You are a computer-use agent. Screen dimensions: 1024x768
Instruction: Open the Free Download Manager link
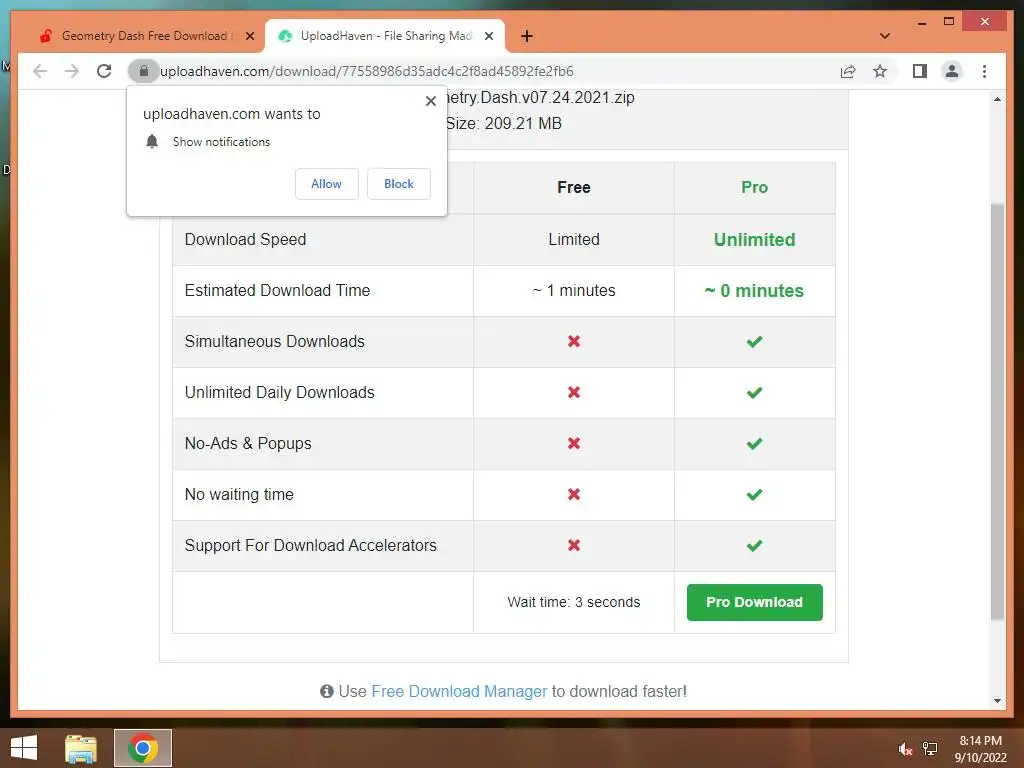(x=459, y=691)
